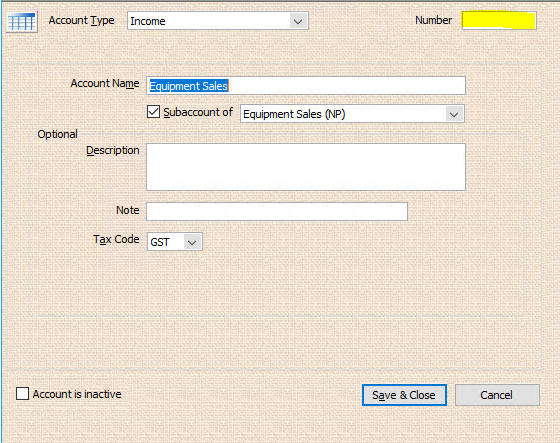Image resolution: width=560 pixels, height=443 pixels.
Task: Open the Tax Code dropdown arrow
Action: click(192, 242)
